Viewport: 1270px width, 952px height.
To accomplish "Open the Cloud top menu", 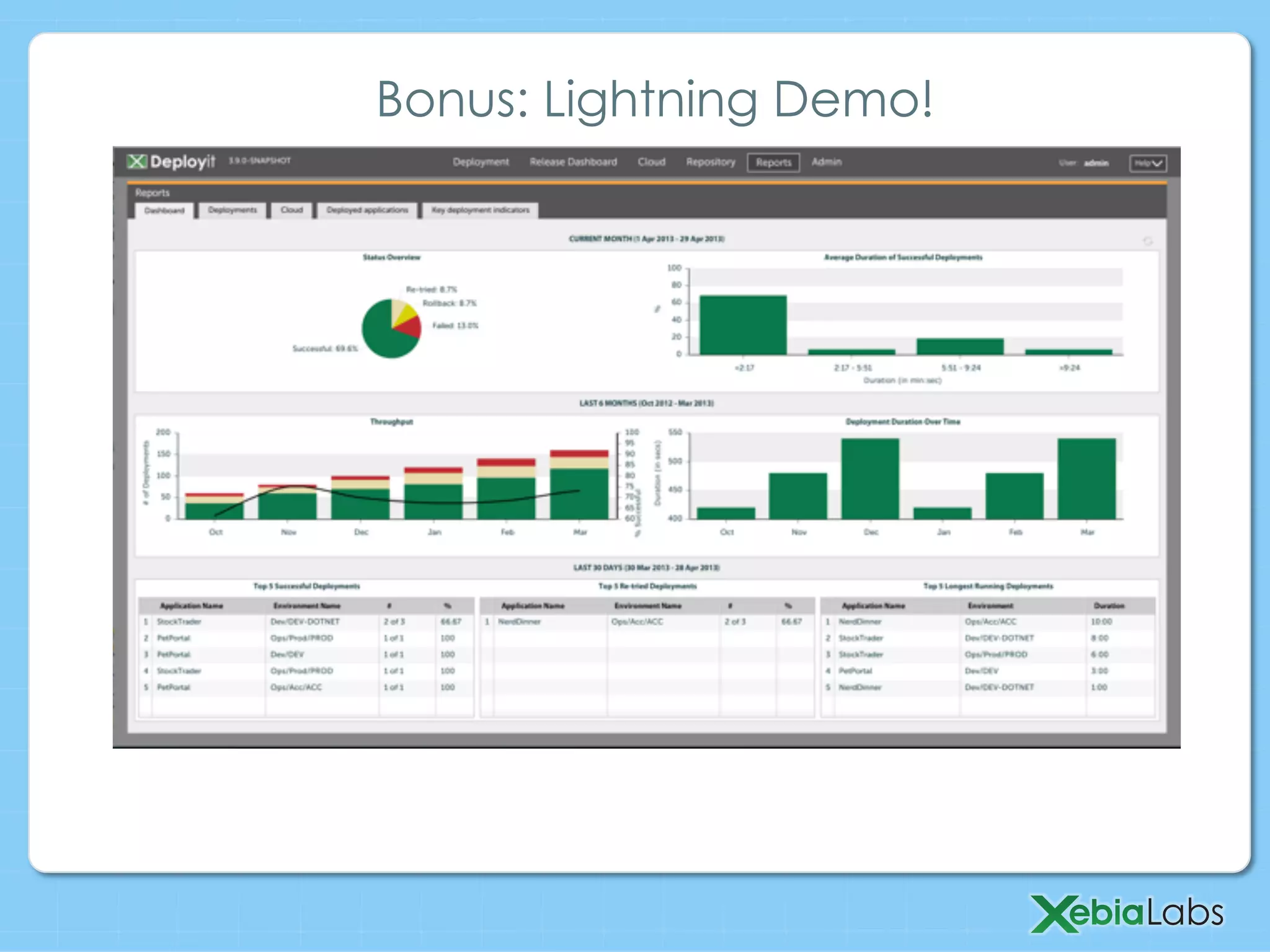I will 651,162.
